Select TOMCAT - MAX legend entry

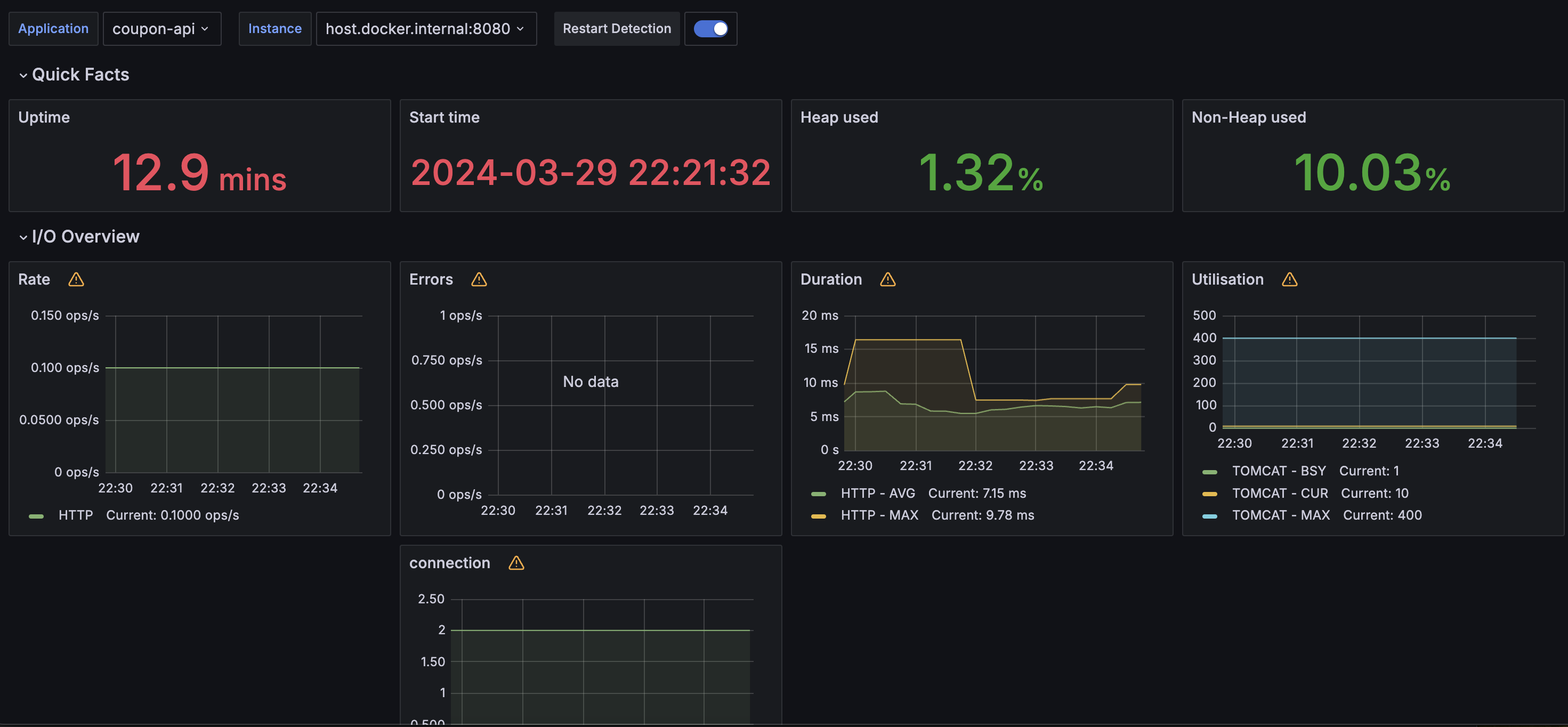(x=1280, y=515)
